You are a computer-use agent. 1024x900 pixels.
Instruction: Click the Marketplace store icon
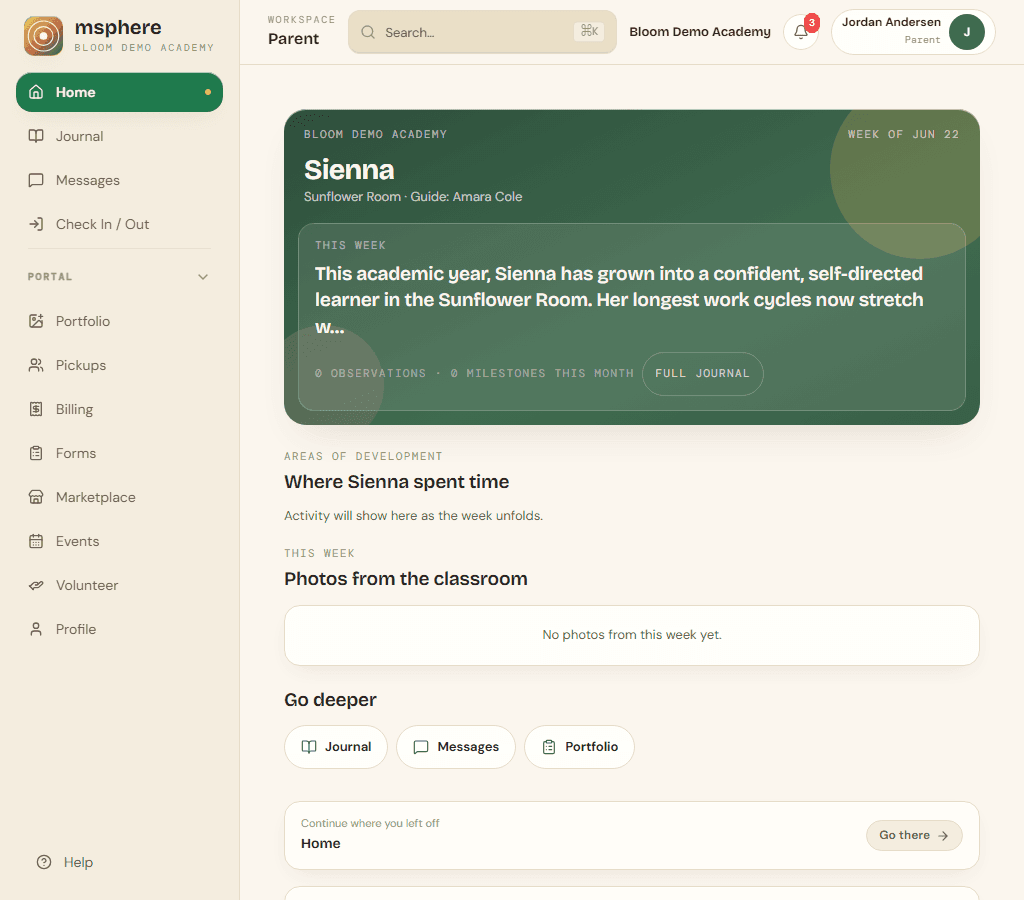tap(37, 497)
